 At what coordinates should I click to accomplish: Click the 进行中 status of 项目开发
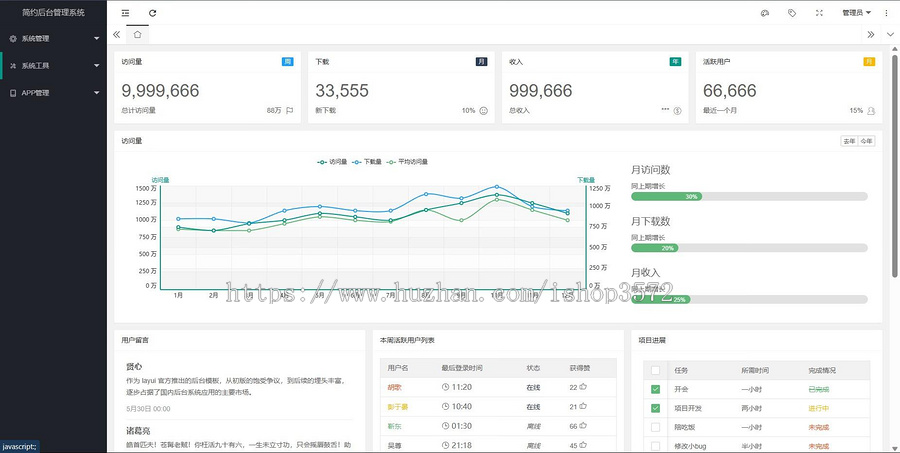(x=818, y=408)
